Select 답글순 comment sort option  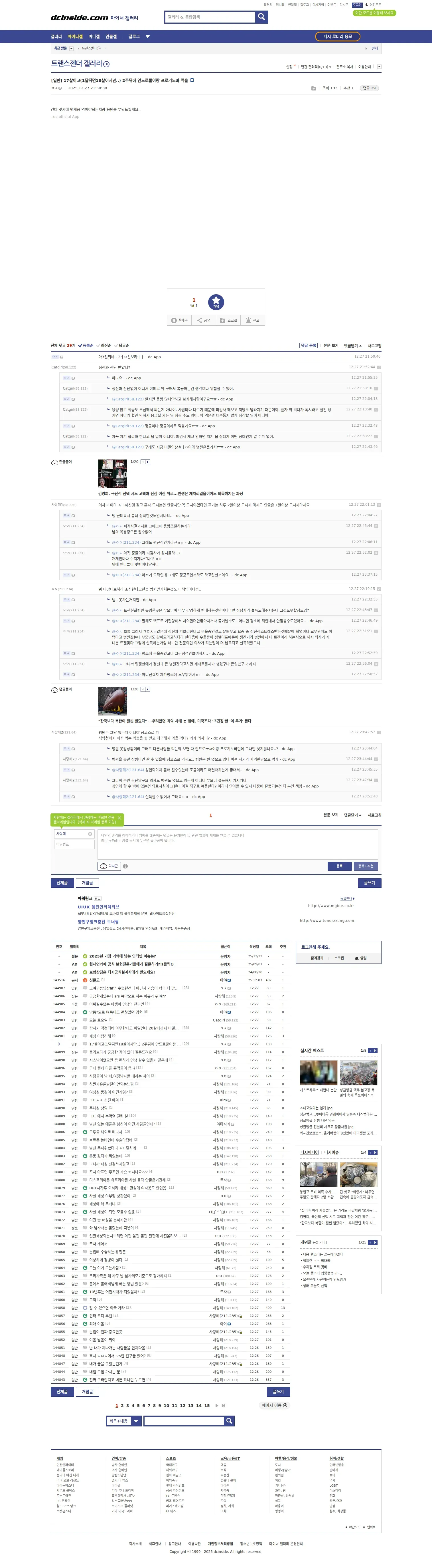pos(122,345)
